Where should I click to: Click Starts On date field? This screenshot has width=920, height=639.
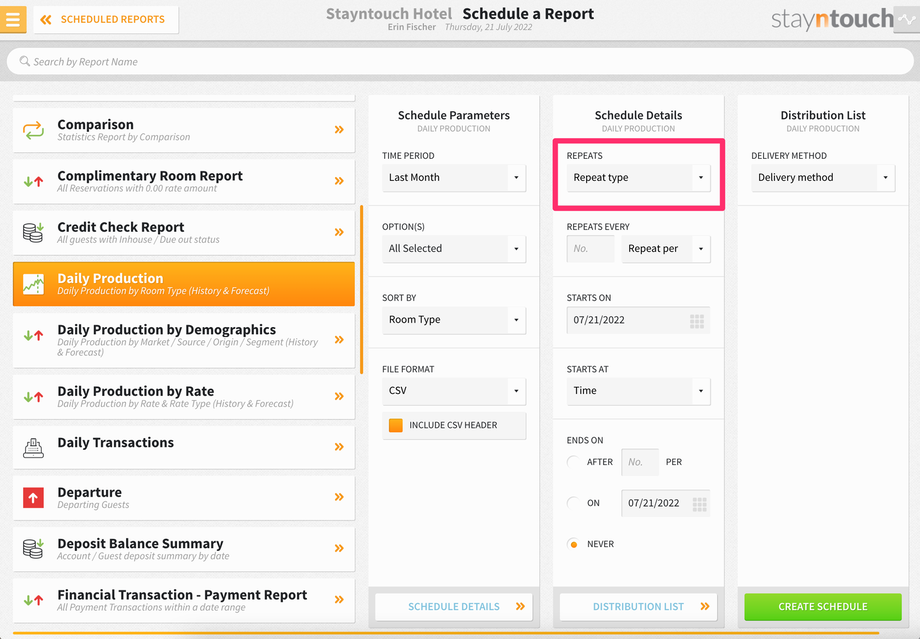638,320
